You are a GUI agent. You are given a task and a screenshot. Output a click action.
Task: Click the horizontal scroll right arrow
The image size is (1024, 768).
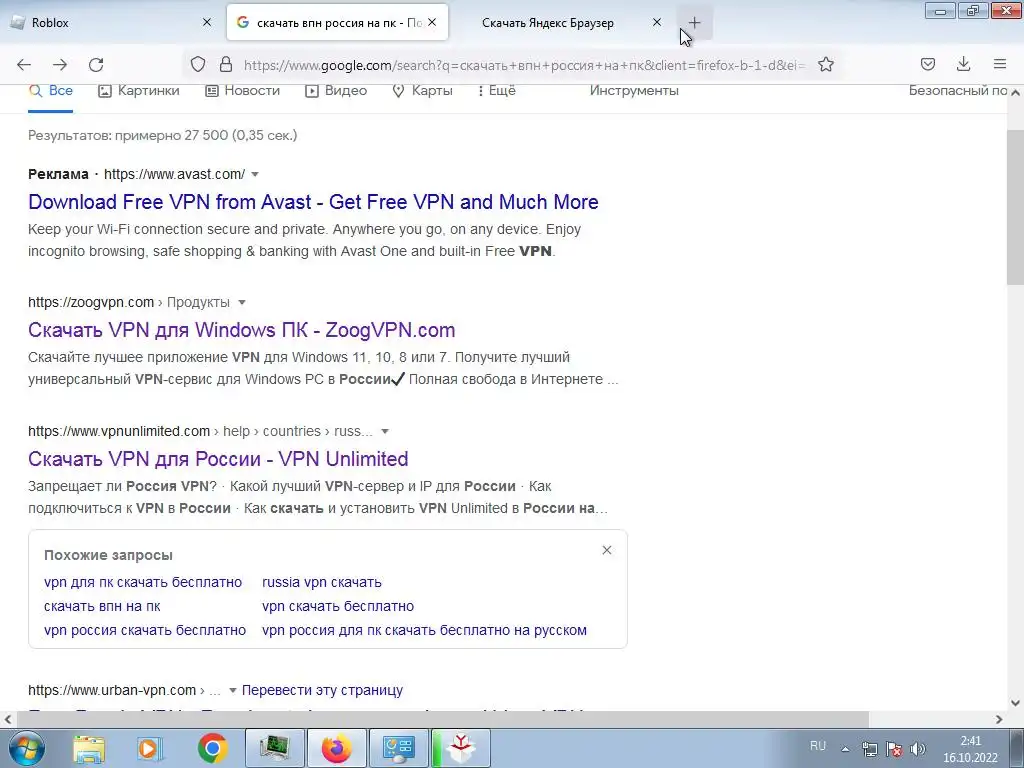[x=999, y=719]
